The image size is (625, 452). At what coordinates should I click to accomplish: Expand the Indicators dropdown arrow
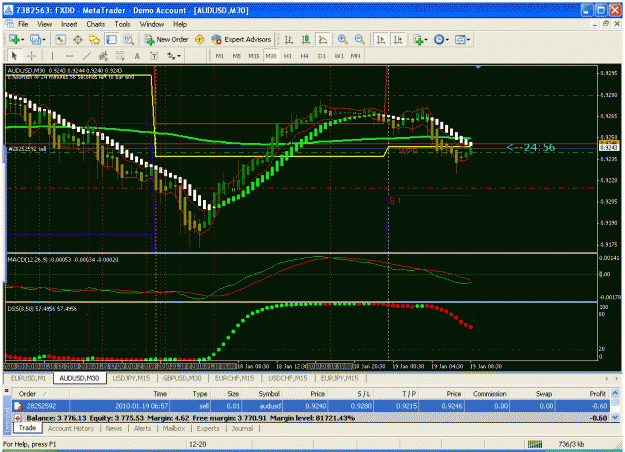pos(426,40)
